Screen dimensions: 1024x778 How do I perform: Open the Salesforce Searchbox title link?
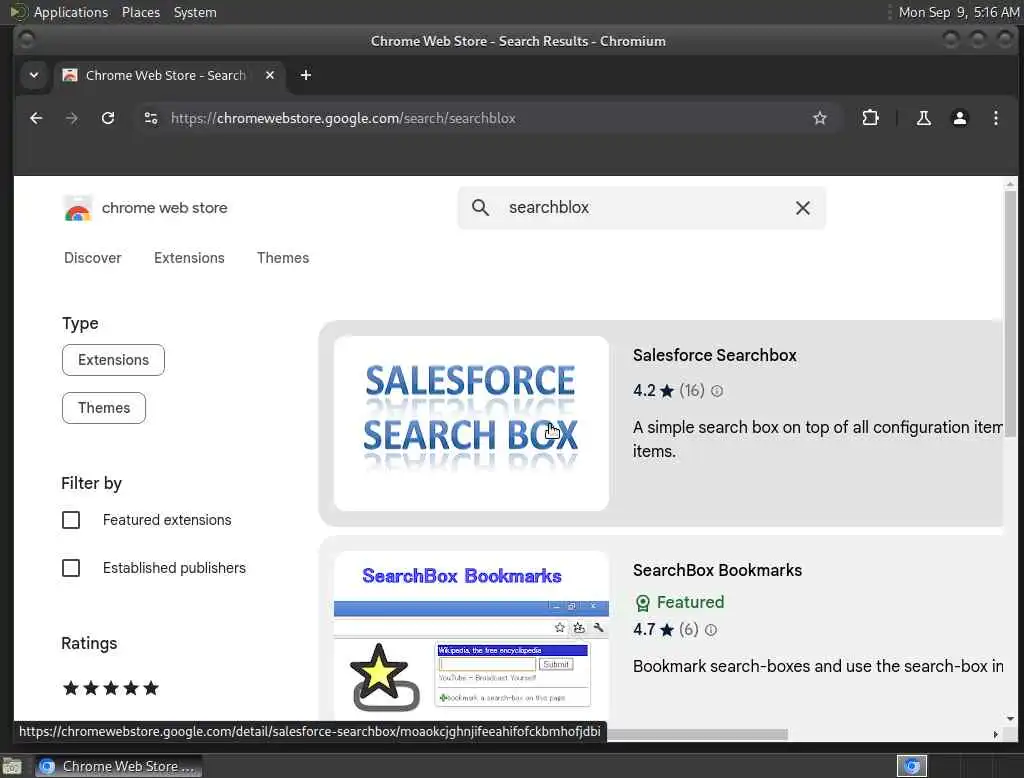[x=714, y=355]
